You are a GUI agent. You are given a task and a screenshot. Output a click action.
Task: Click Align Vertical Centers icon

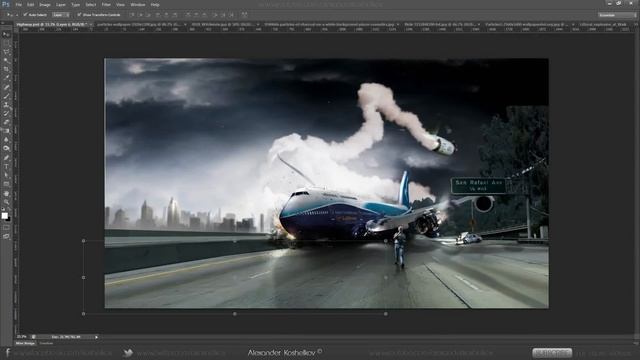pyautogui.click(x=140, y=15)
